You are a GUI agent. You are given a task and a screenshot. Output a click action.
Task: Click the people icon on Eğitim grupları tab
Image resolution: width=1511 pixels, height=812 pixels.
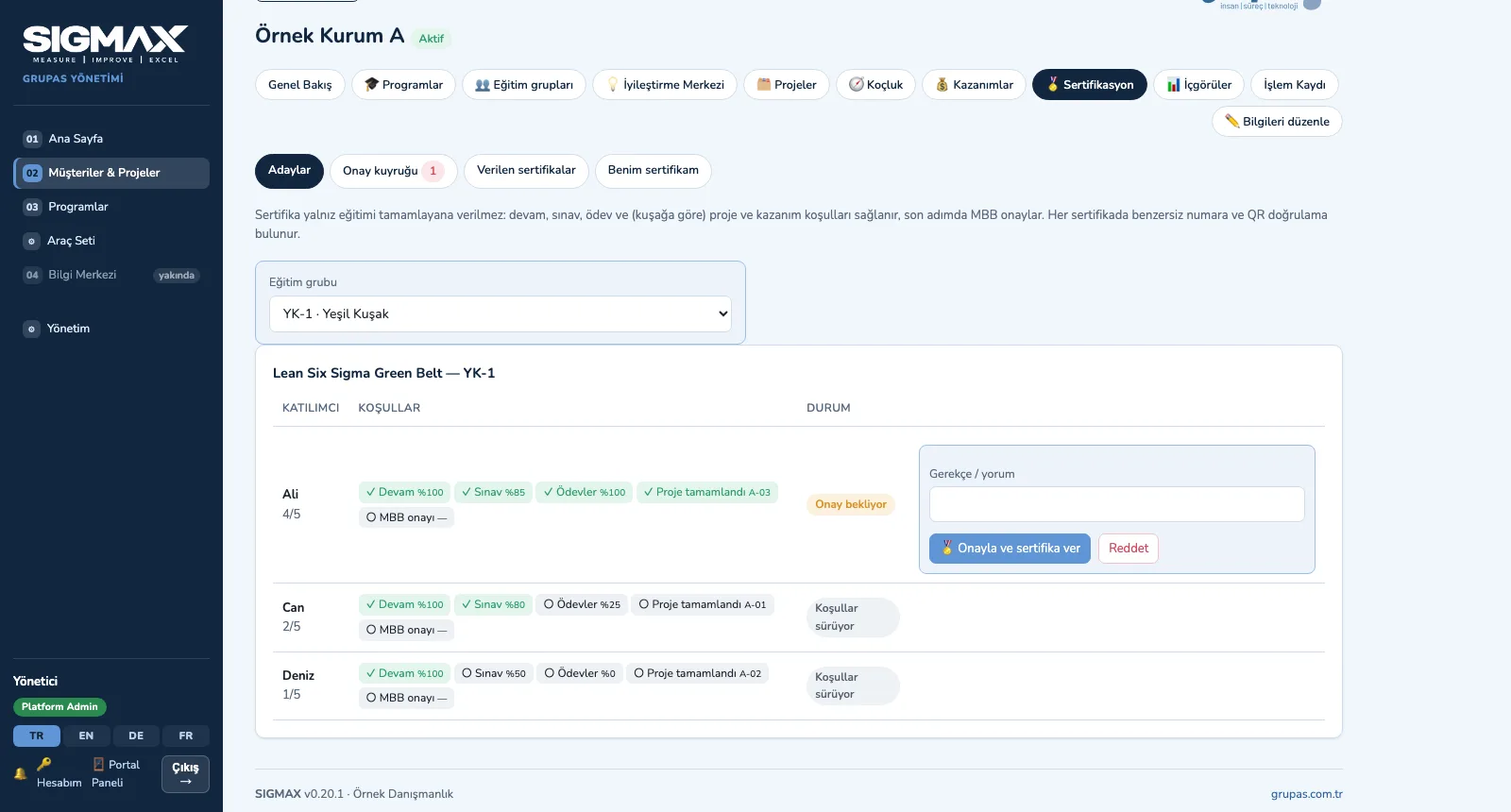pos(483,85)
